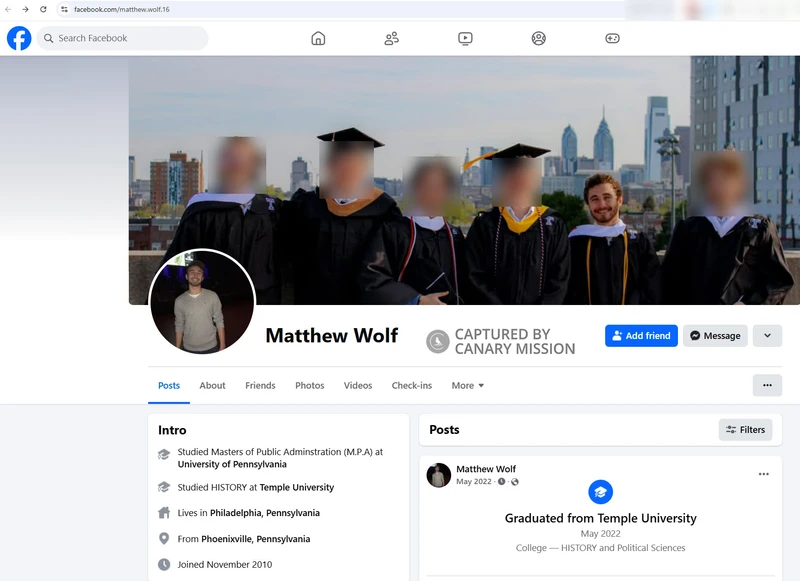This screenshot has width=800, height=581.
Task: Click the Facebook logo
Action: [x=18, y=39]
